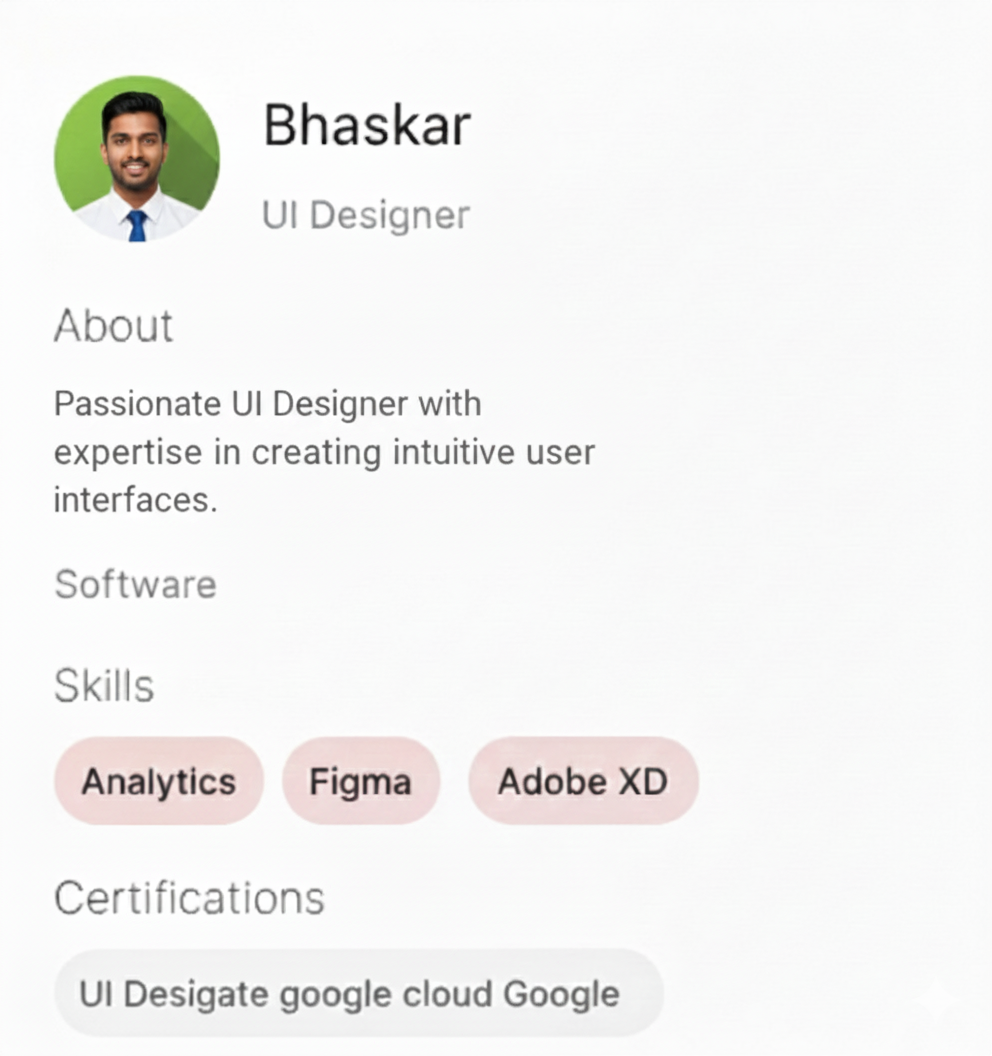Expand the Software section
This screenshot has height=1056, width=992.
[135, 584]
